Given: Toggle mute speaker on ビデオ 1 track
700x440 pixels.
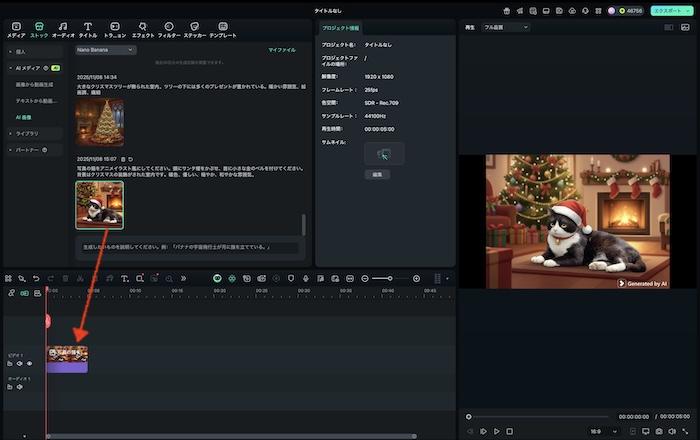Looking at the screenshot, I should 19,364.
